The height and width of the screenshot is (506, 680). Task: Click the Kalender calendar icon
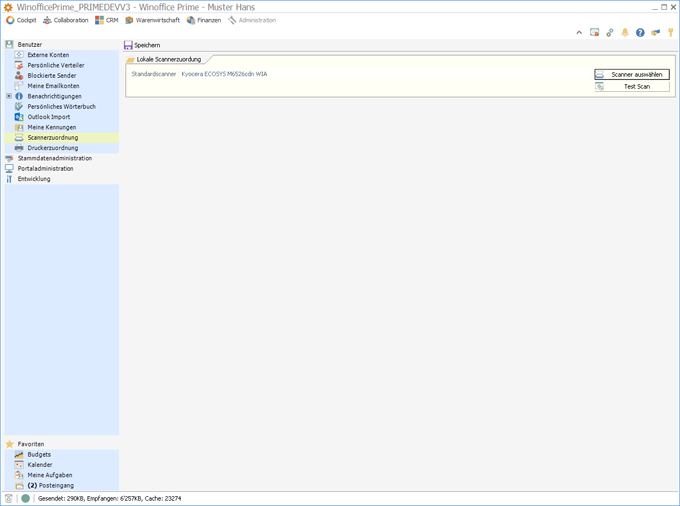tap(19, 465)
